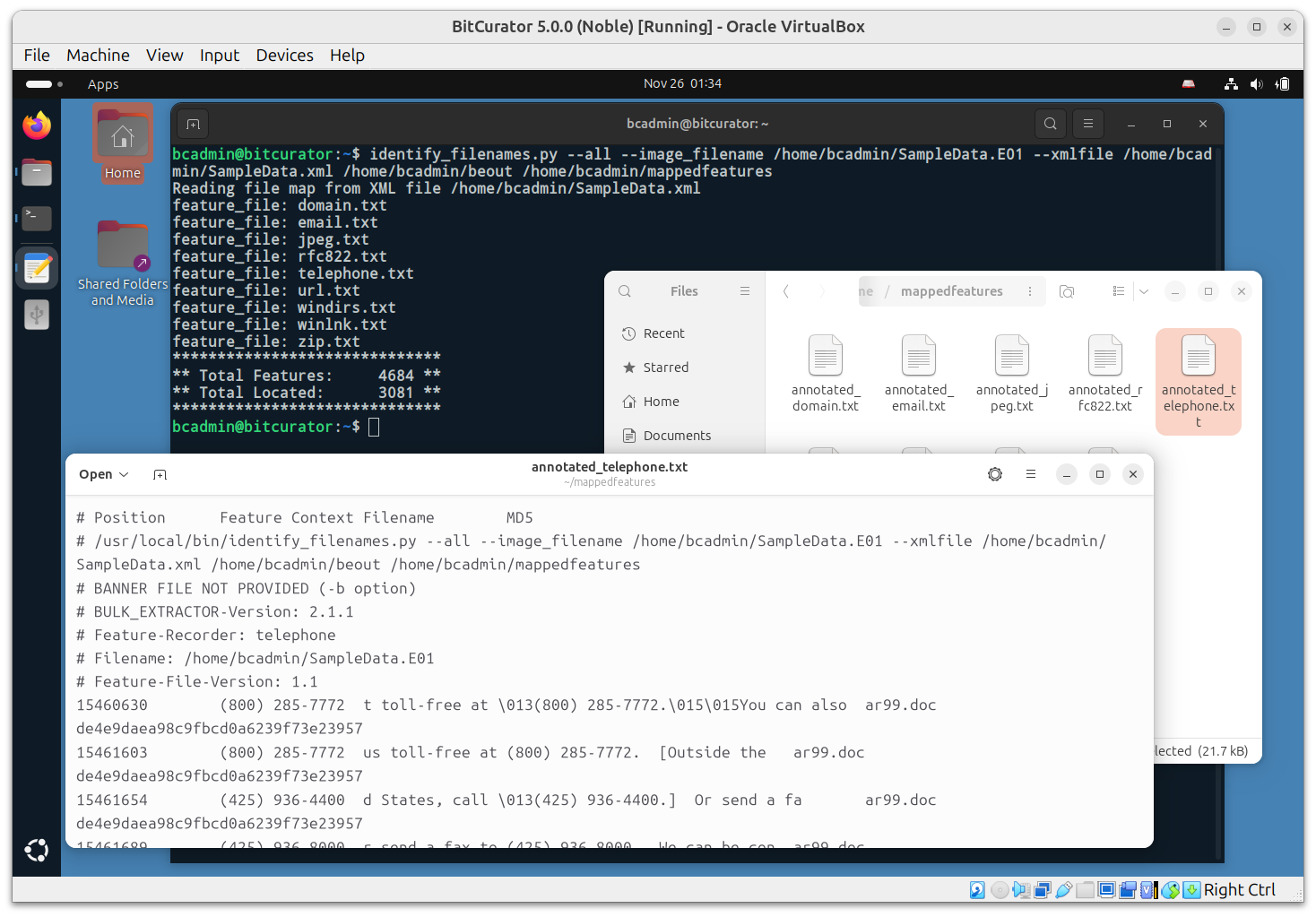Click in the terminal prompt area
Image resolution: width=1316 pixels, height=917 pixels.
coord(374,427)
